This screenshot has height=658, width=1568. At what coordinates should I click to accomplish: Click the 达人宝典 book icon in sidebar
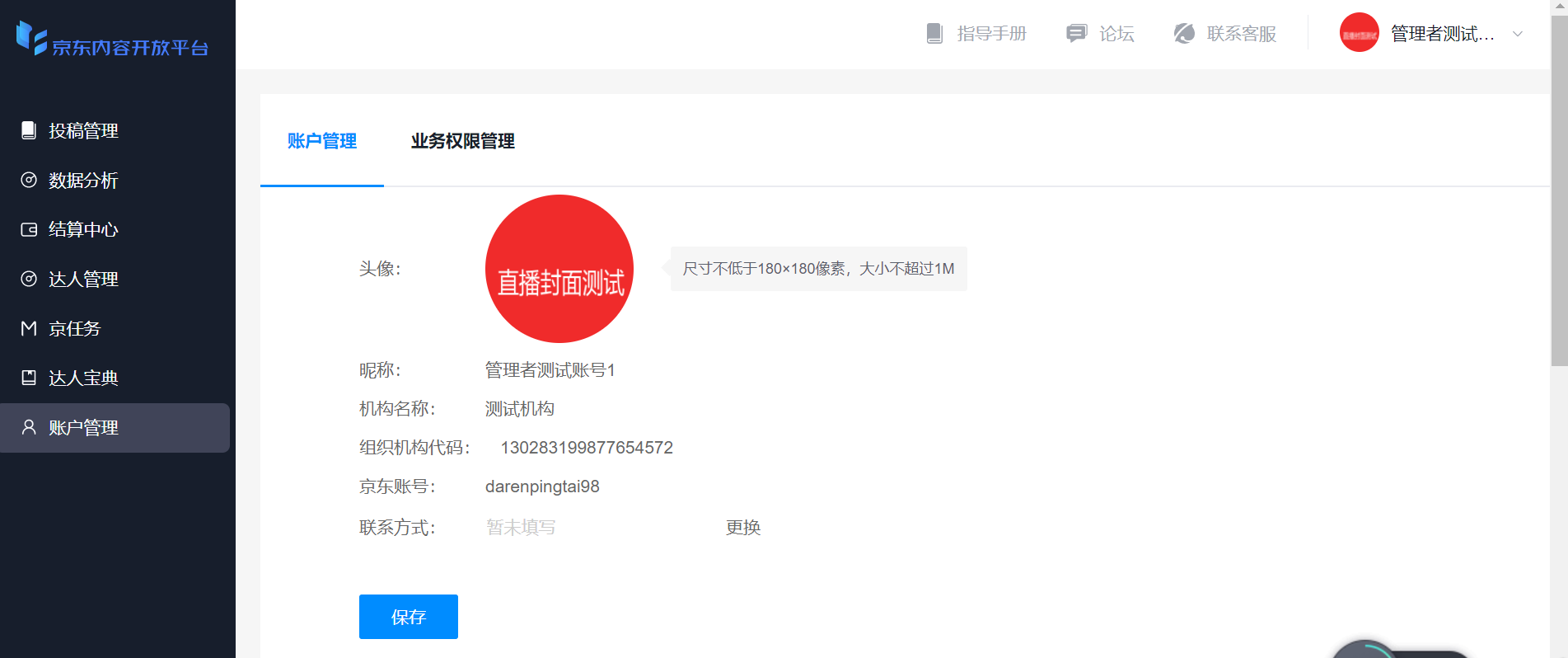click(29, 378)
